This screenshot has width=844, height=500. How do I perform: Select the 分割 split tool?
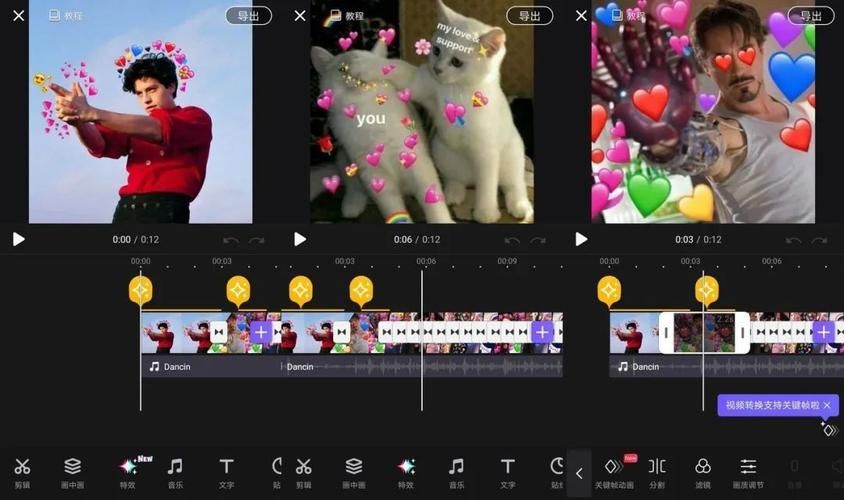coord(657,472)
